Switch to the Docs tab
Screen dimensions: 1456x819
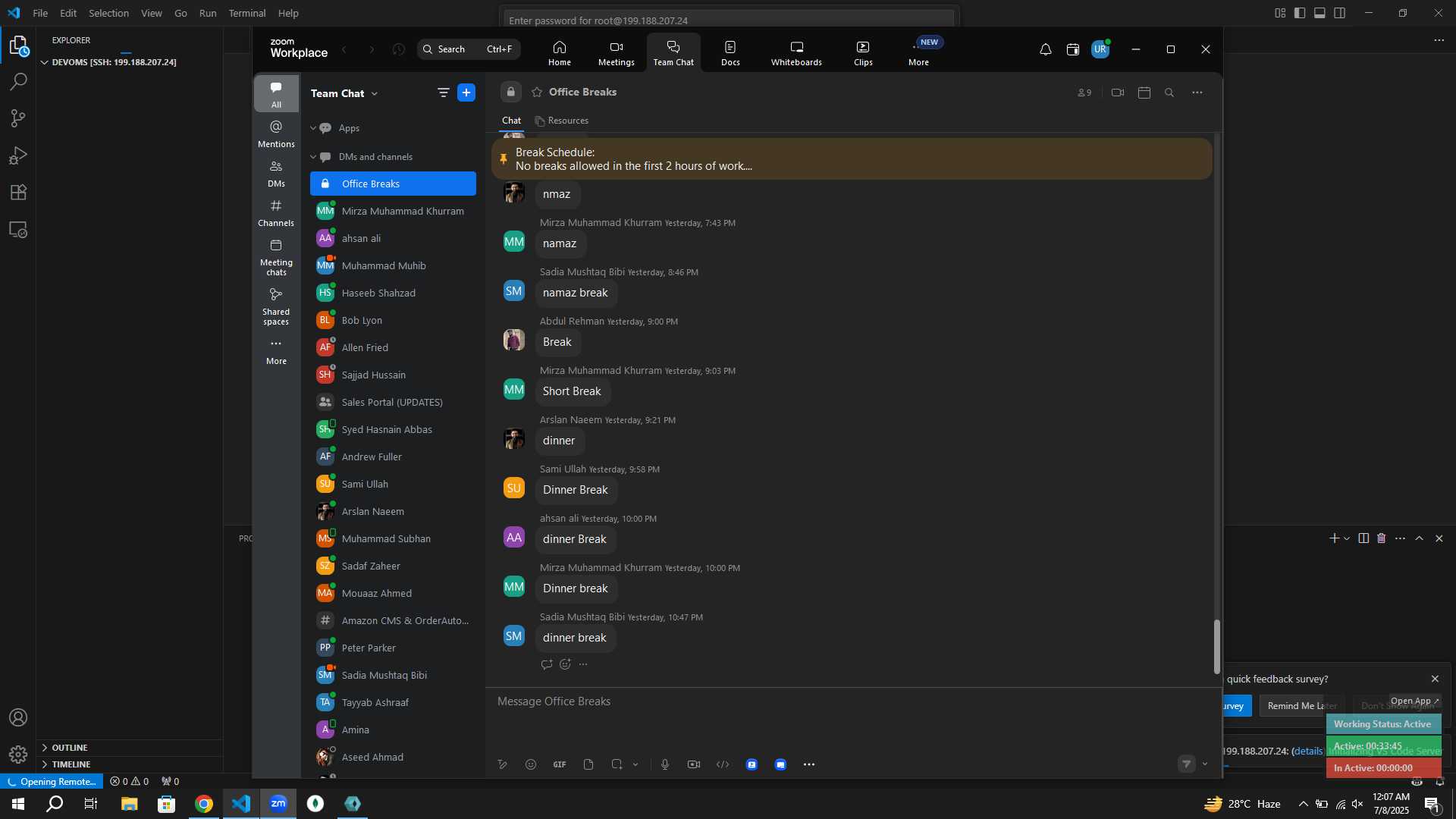tap(730, 53)
